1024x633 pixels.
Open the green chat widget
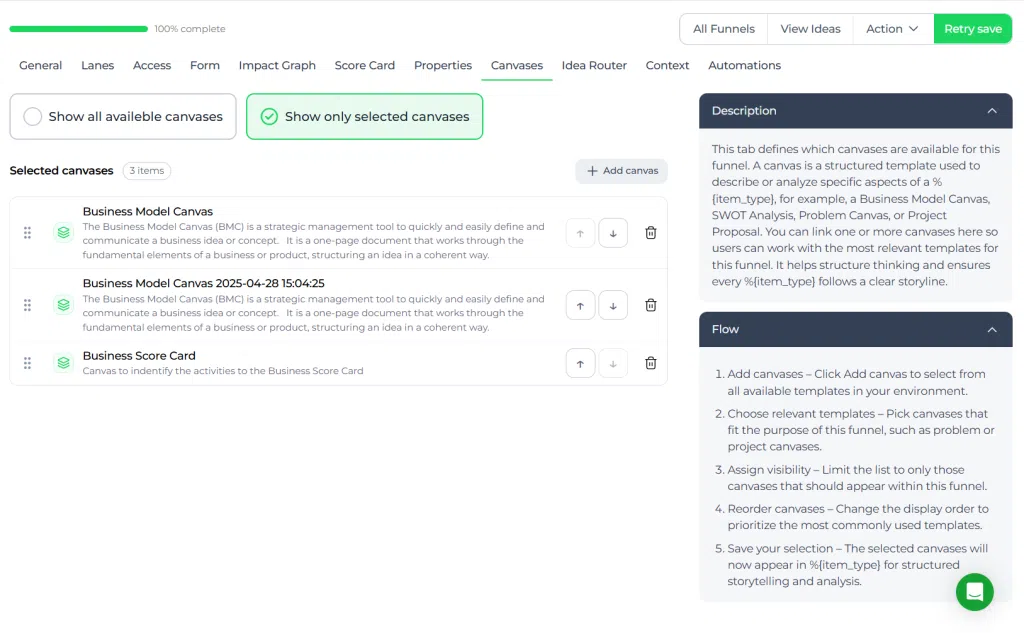pos(974,592)
